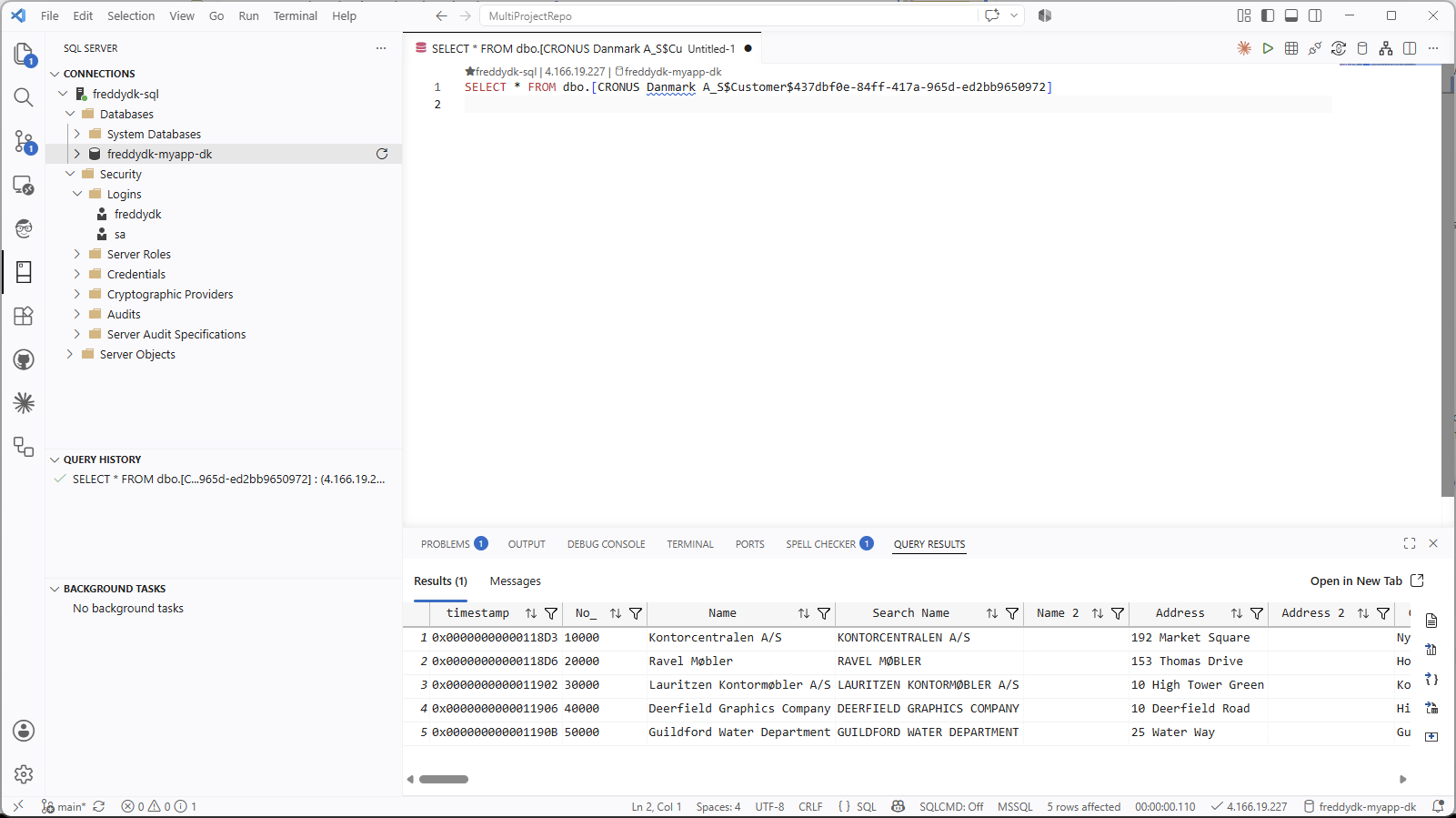Image resolution: width=1456 pixels, height=818 pixels.
Task: Open Remote Explorer in activity bar
Action: (x=24, y=186)
